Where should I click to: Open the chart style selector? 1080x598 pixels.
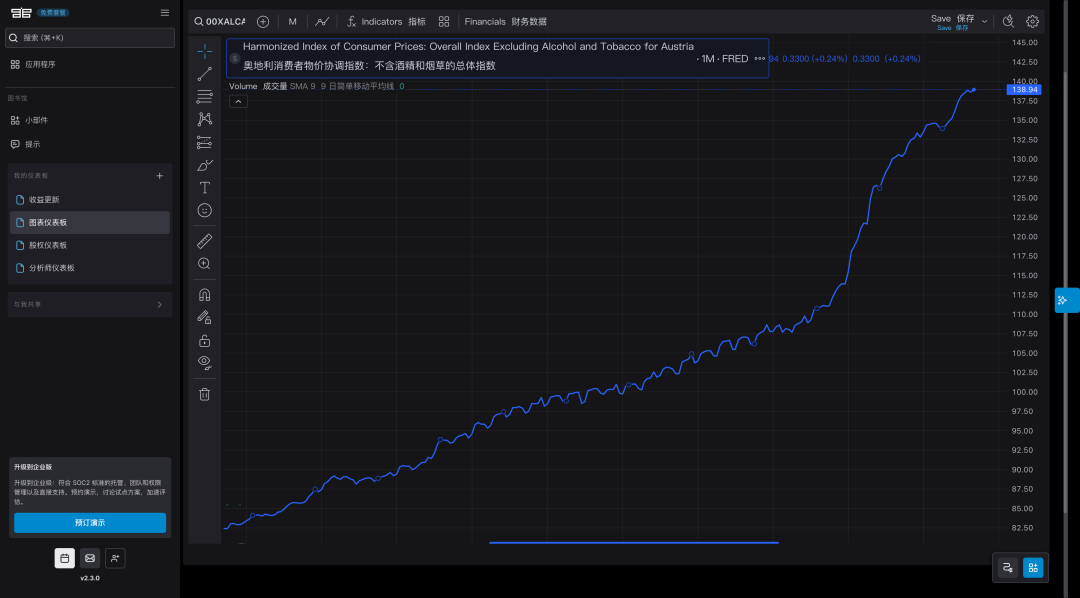click(x=322, y=21)
